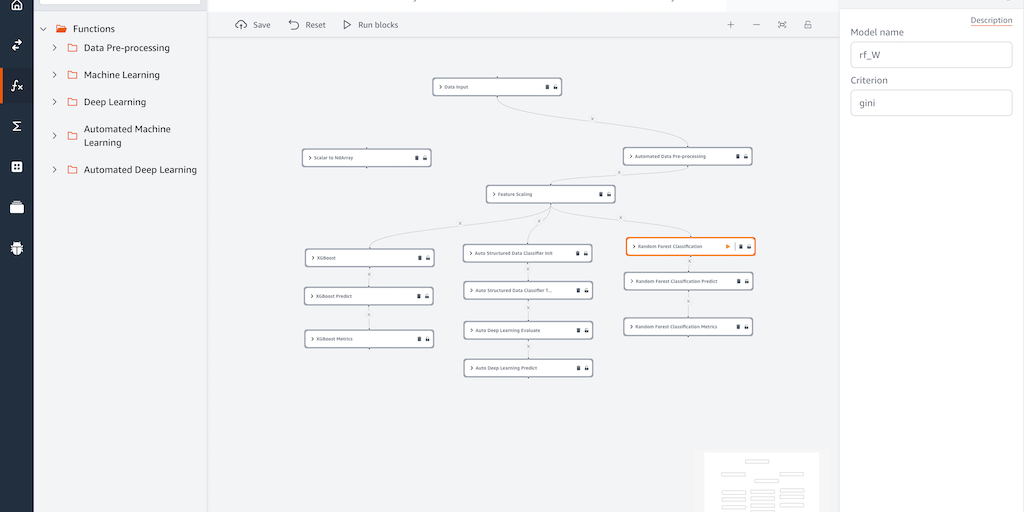Image resolution: width=1024 pixels, height=512 pixels.
Task: Click the zoom out minus icon
Action: coord(756,25)
